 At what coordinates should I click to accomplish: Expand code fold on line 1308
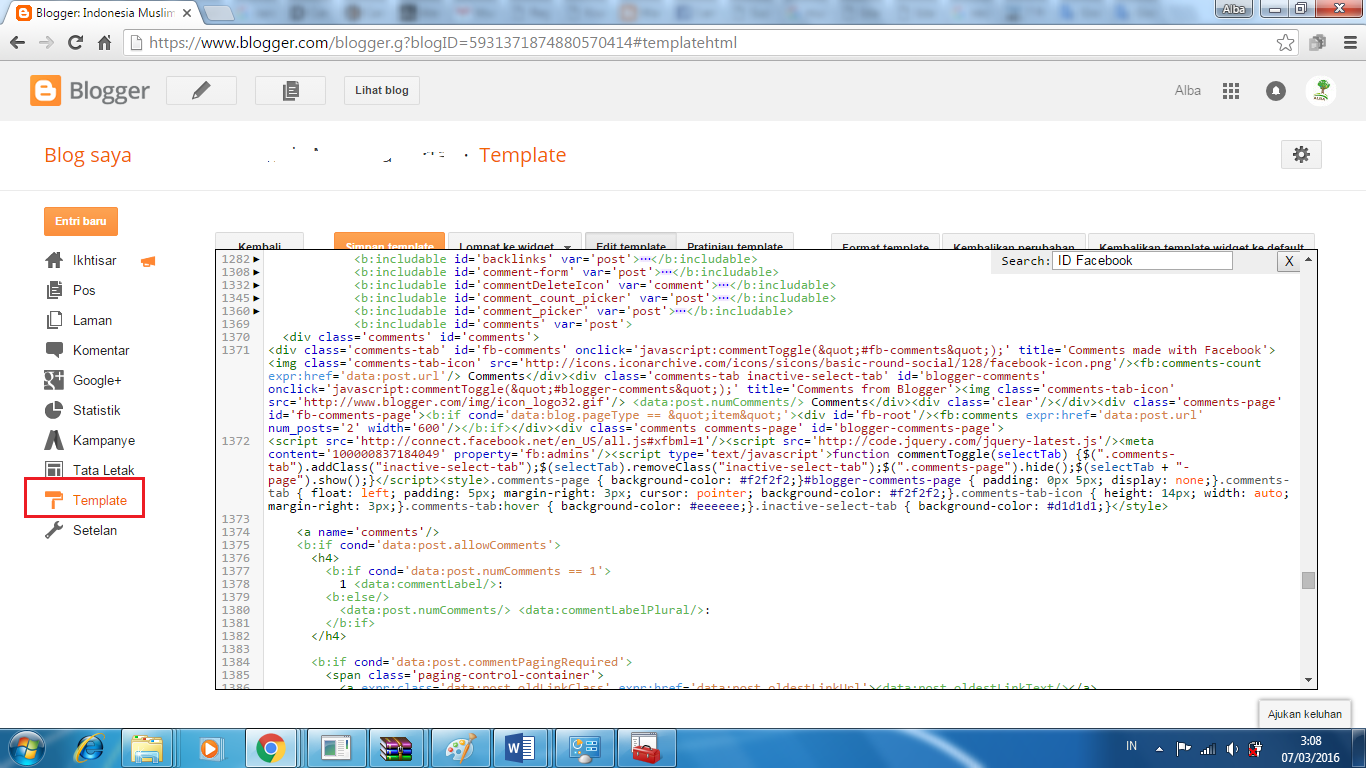pos(256,272)
